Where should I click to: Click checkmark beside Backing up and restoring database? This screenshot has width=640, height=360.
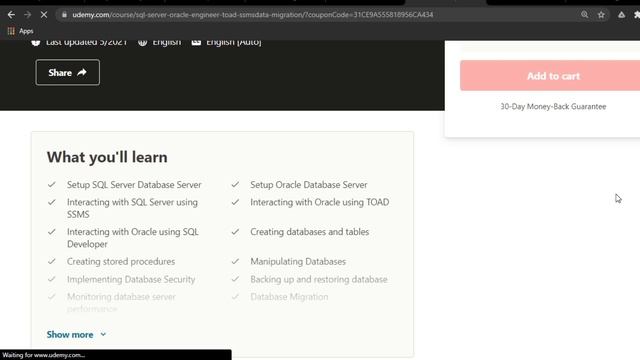(235, 279)
